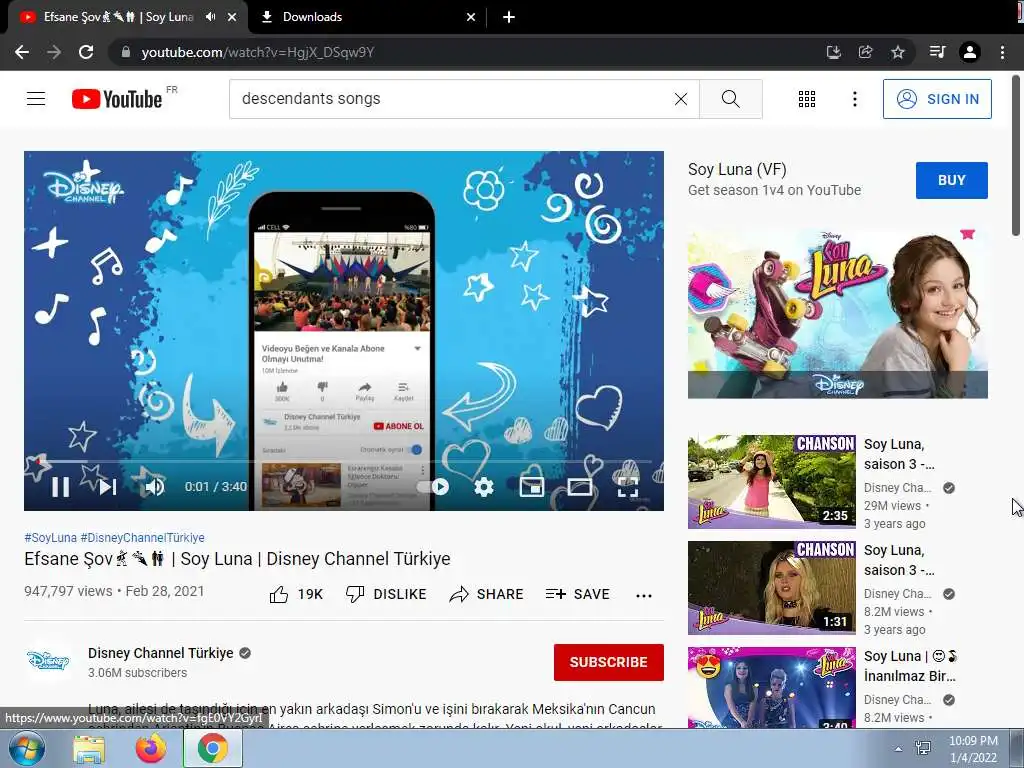Open the 1:31 Soy Luna chanson video
The width and height of the screenshot is (1024, 768).
(771, 588)
